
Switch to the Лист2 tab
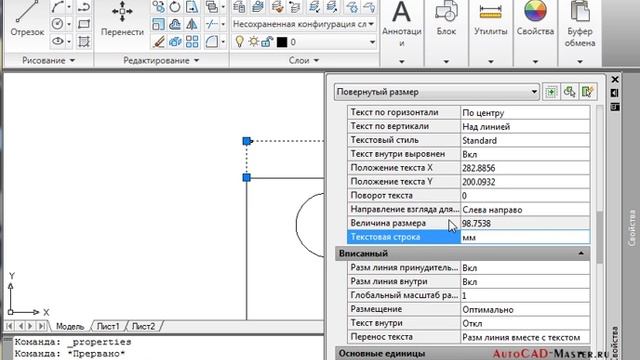tap(144, 327)
